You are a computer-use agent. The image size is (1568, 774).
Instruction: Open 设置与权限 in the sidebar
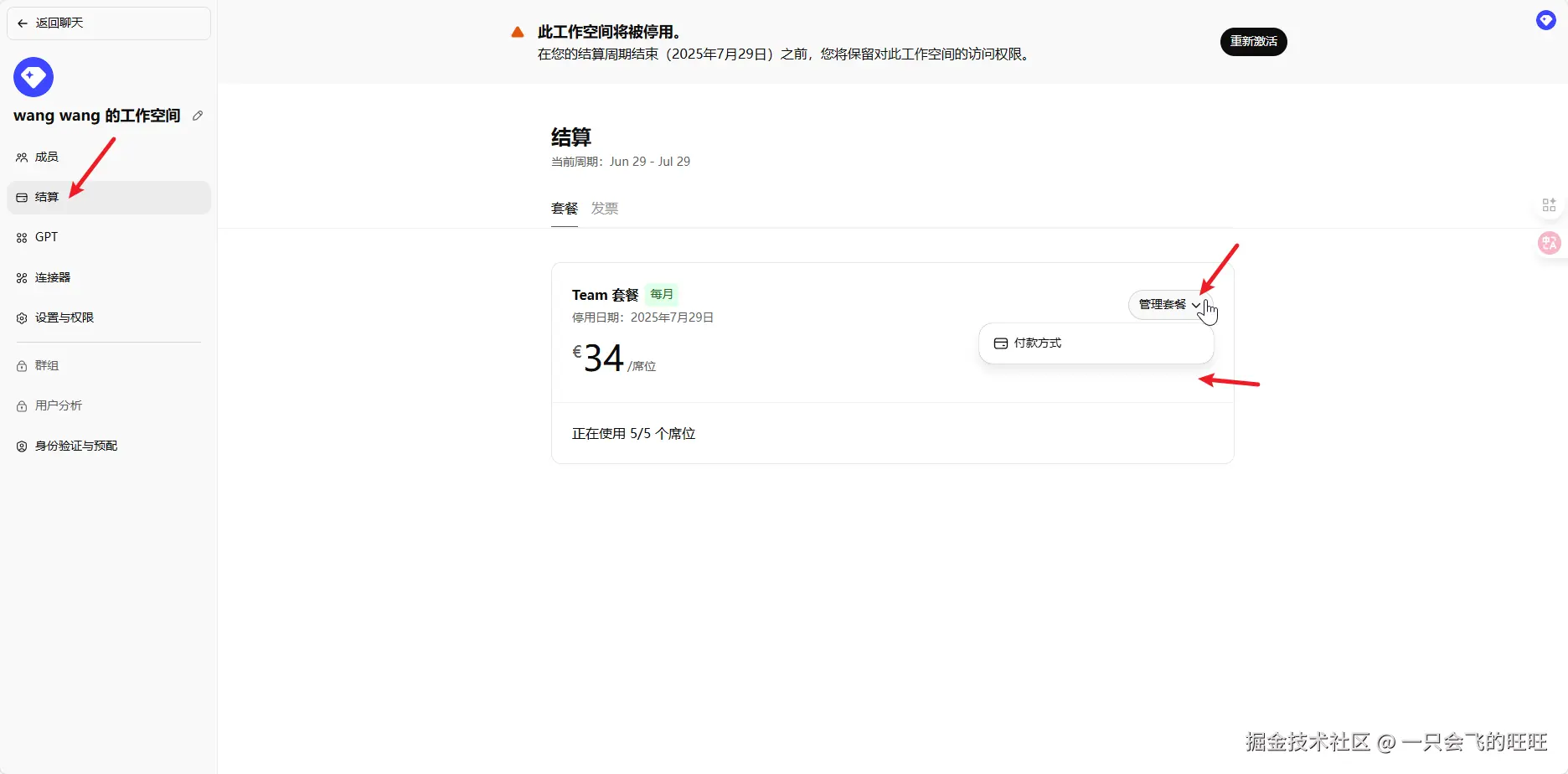pos(109,318)
